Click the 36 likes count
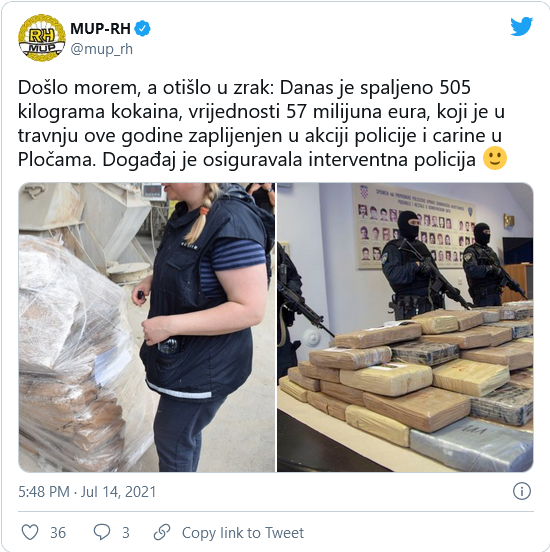The width and height of the screenshot is (550, 552). (58, 533)
